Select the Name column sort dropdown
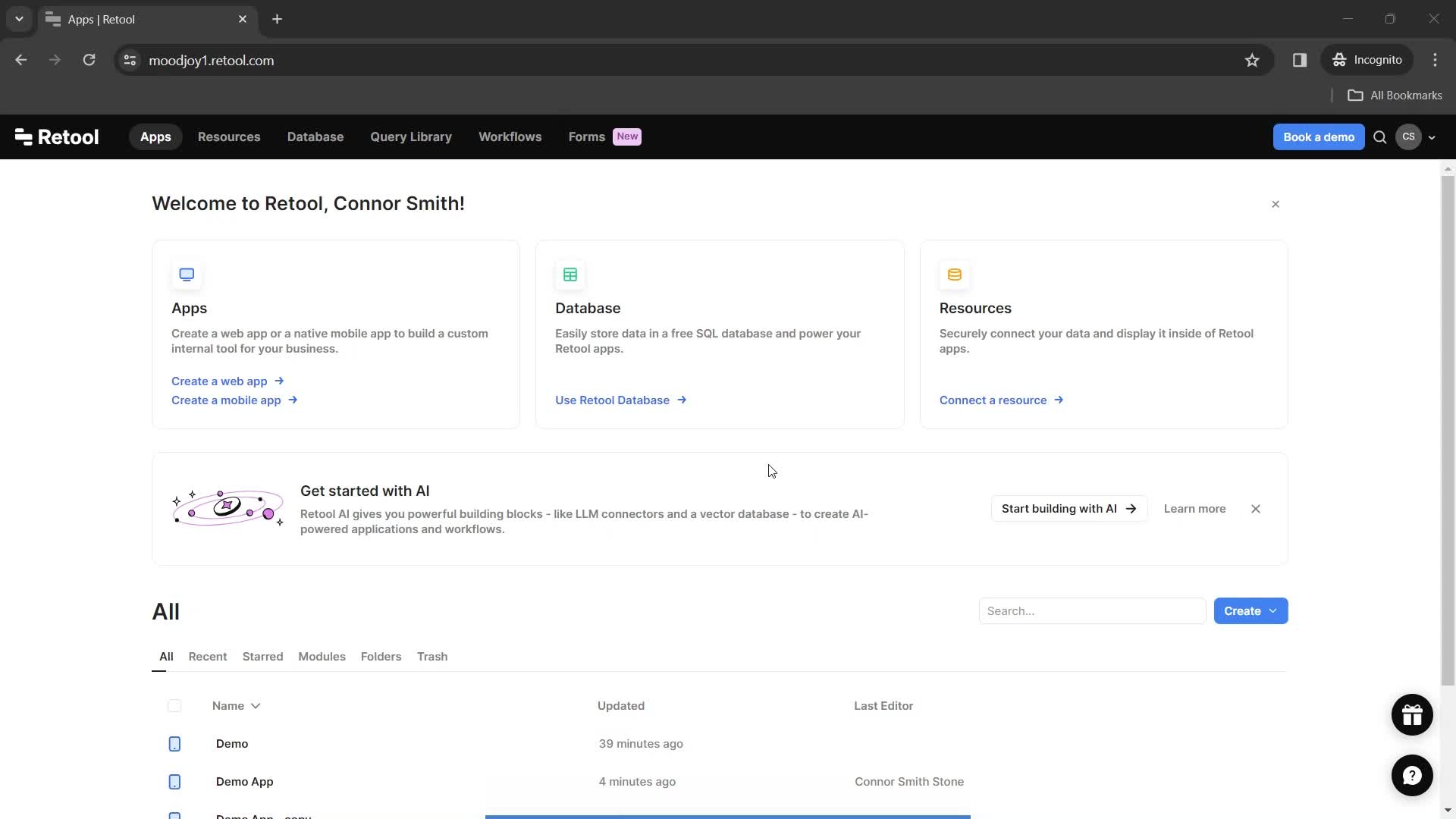 256,706
